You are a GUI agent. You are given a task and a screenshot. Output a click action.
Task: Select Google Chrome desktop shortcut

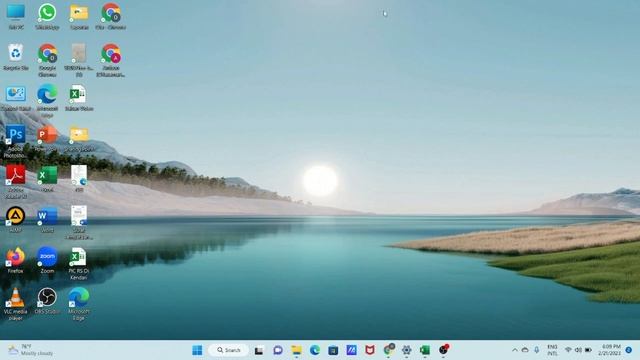pyautogui.click(x=47, y=60)
